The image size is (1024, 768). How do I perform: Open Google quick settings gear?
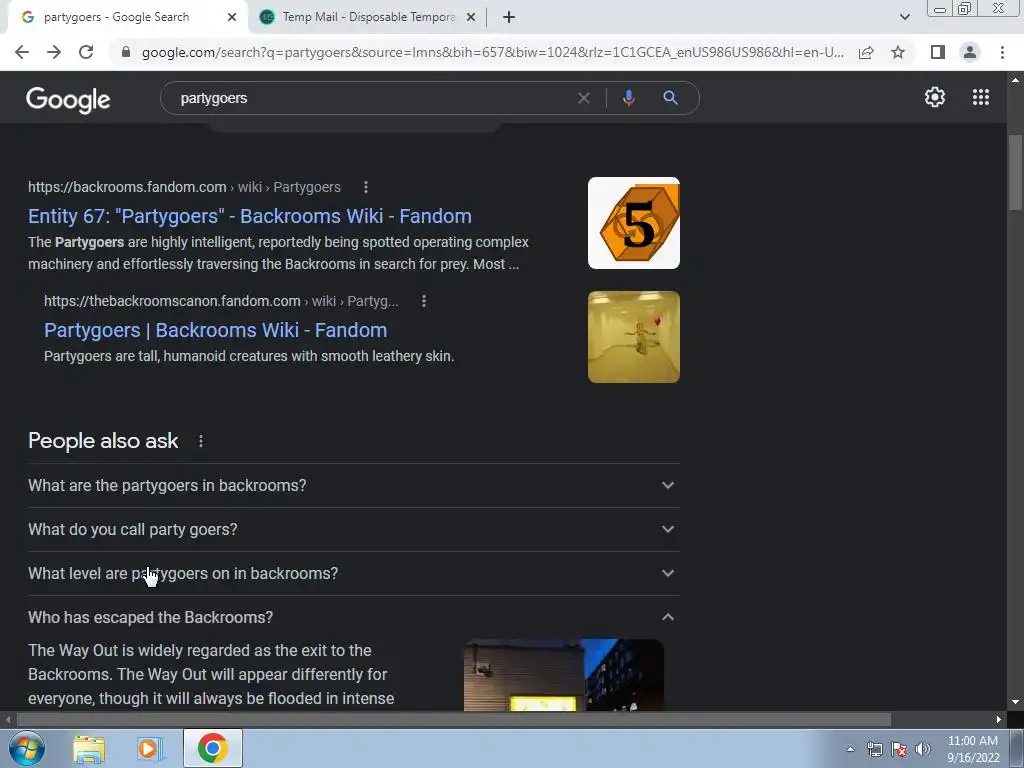click(x=935, y=97)
